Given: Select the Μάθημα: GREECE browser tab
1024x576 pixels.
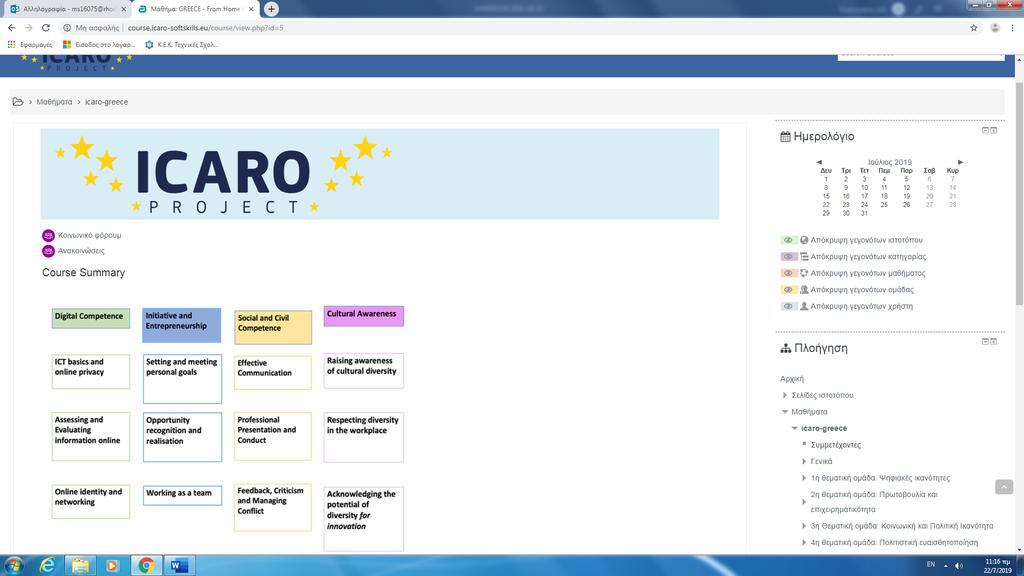Looking at the screenshot, I should pyautogui.click(x=195, y=9).
